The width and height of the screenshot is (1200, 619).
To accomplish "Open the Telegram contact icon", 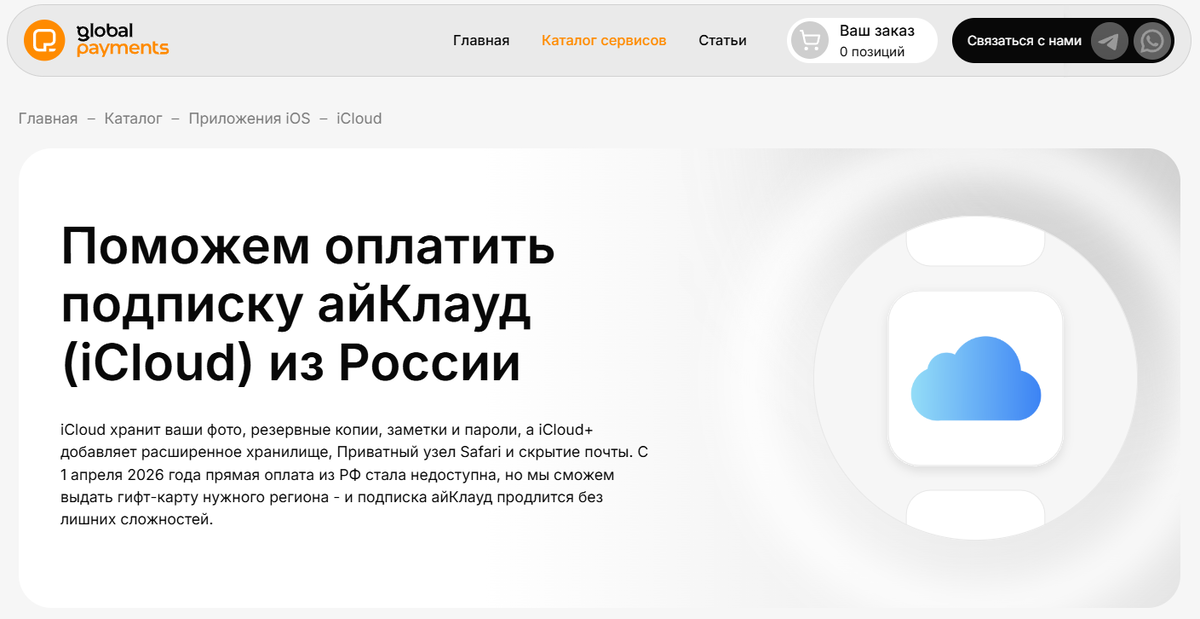I will coord(1109,41).
